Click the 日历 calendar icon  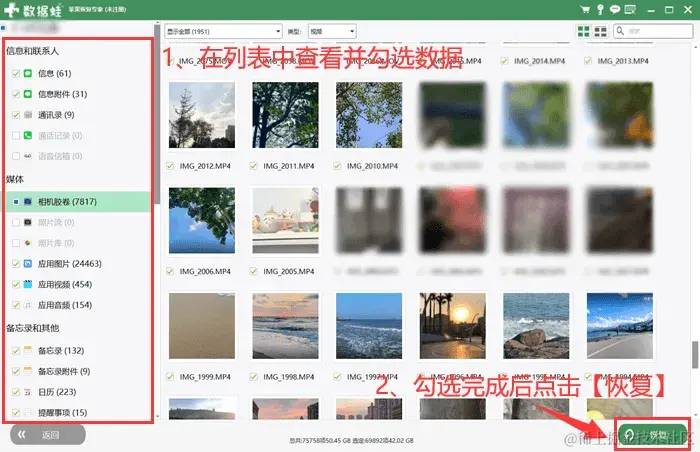click(x=28, y=392)
